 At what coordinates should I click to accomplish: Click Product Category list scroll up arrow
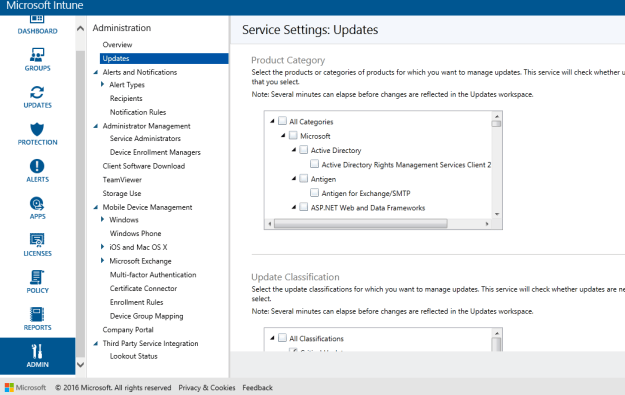pos(497,116)
